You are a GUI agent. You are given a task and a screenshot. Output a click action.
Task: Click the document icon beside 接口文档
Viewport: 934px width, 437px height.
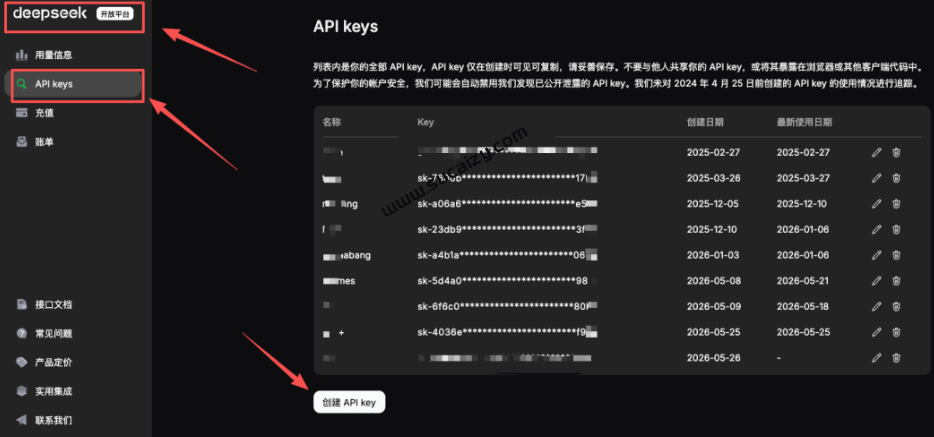pos(22,304)
